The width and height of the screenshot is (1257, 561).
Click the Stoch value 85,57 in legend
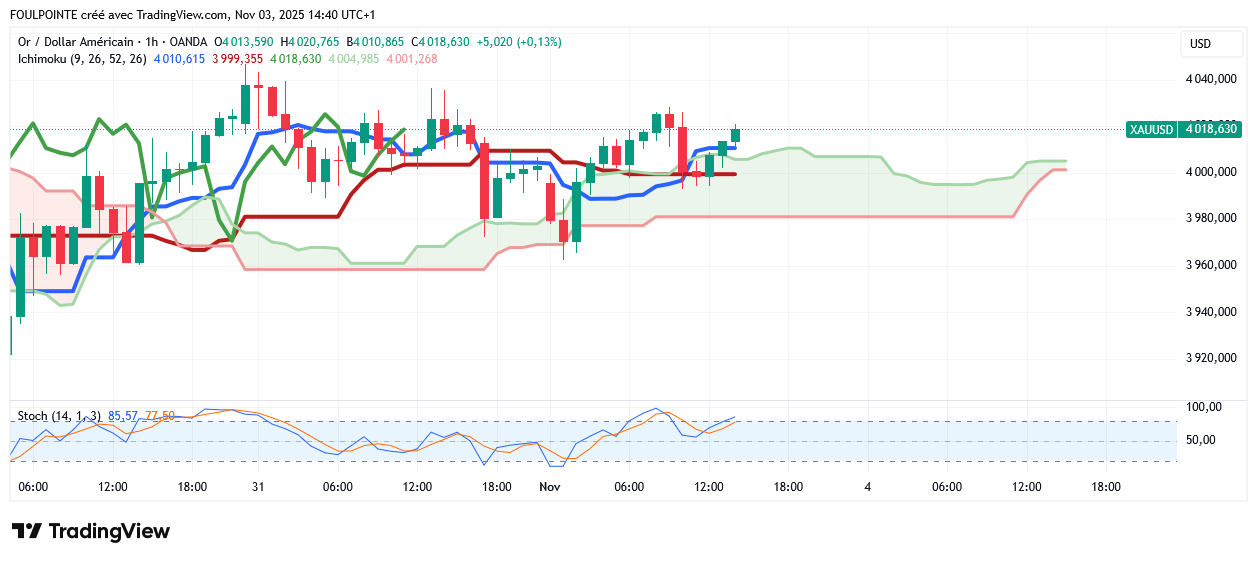coord(122,416)
